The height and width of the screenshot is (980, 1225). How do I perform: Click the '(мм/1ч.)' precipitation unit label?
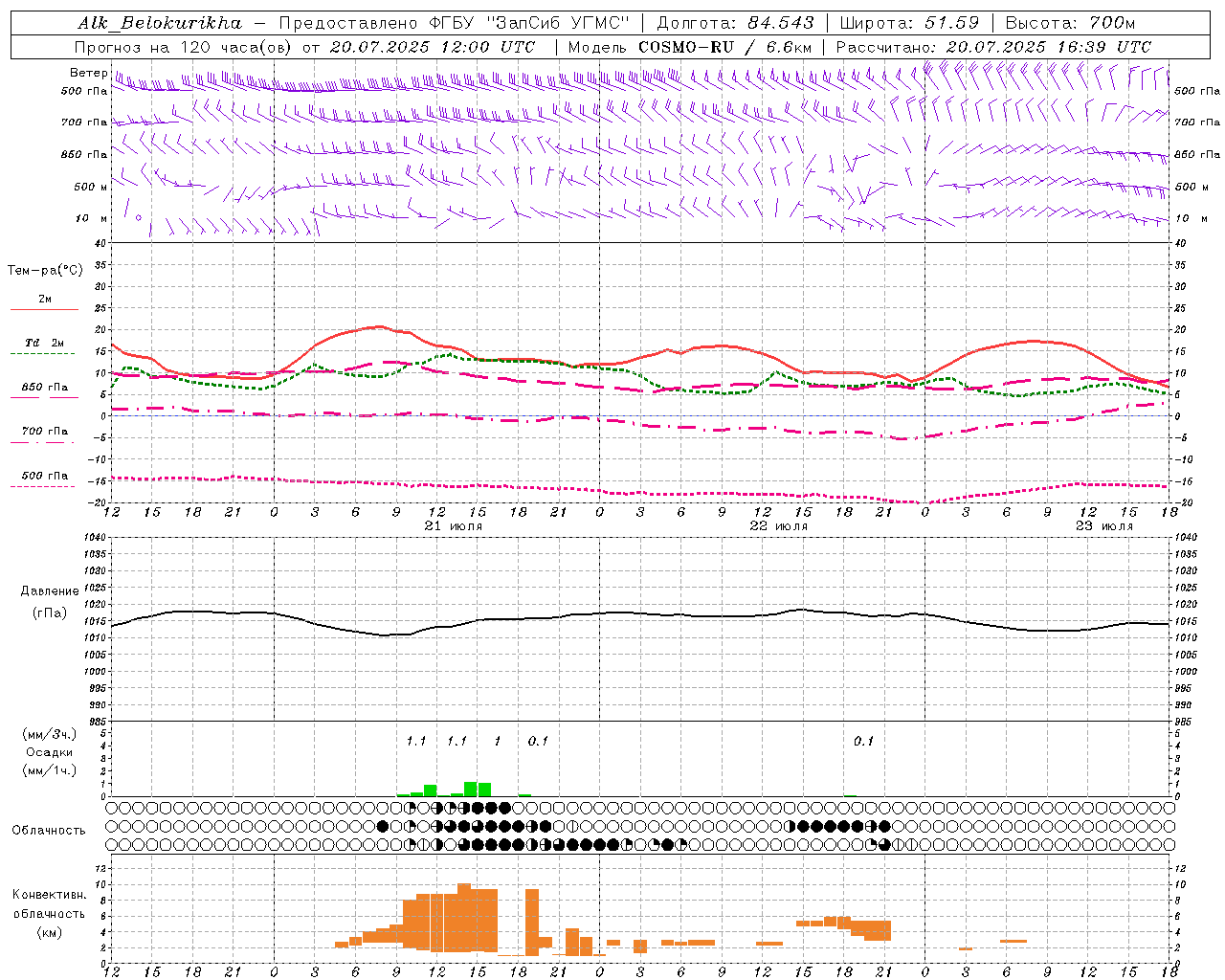[x=50, y=770]
